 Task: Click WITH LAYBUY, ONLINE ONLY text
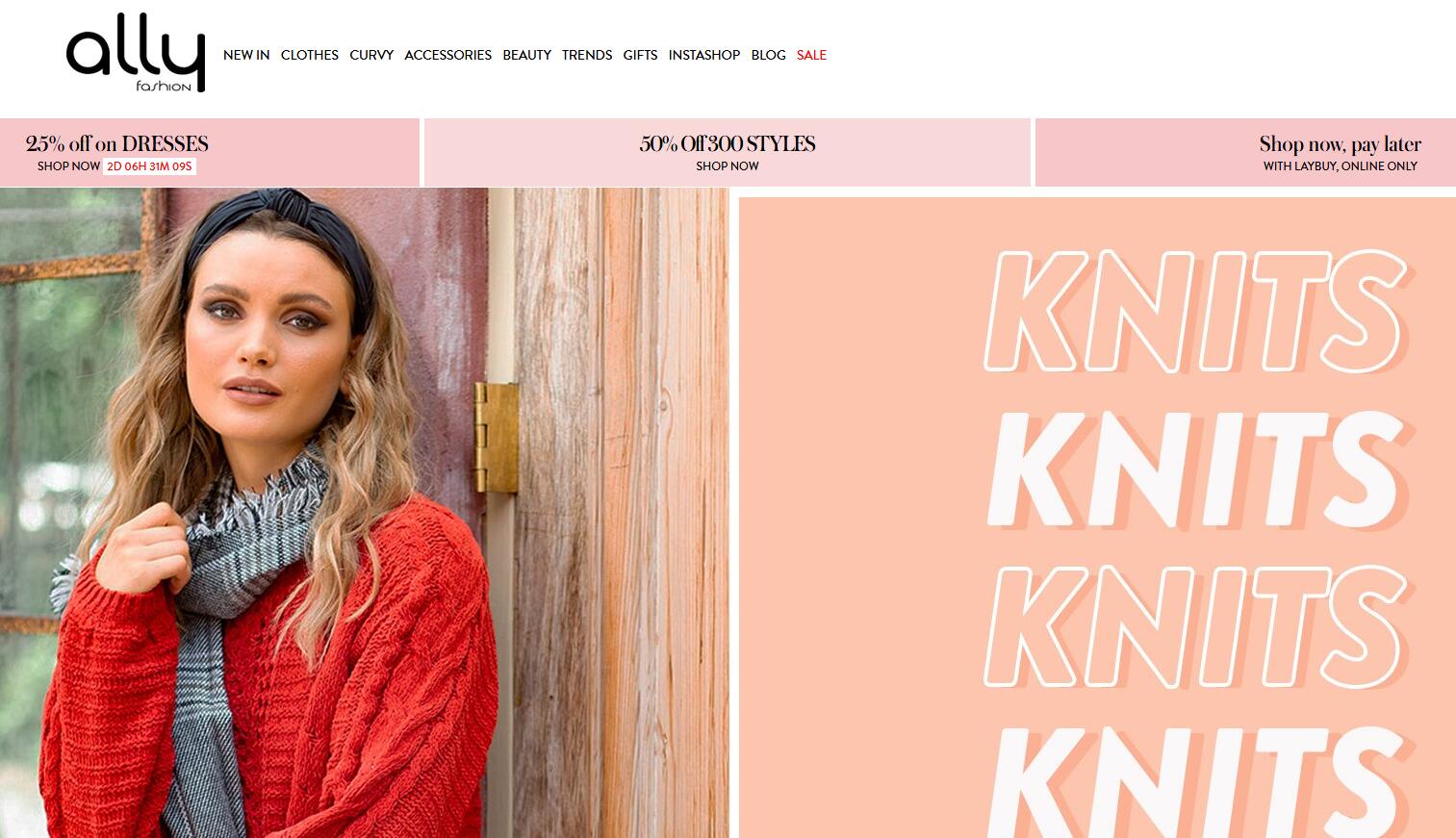[1341, 166]
